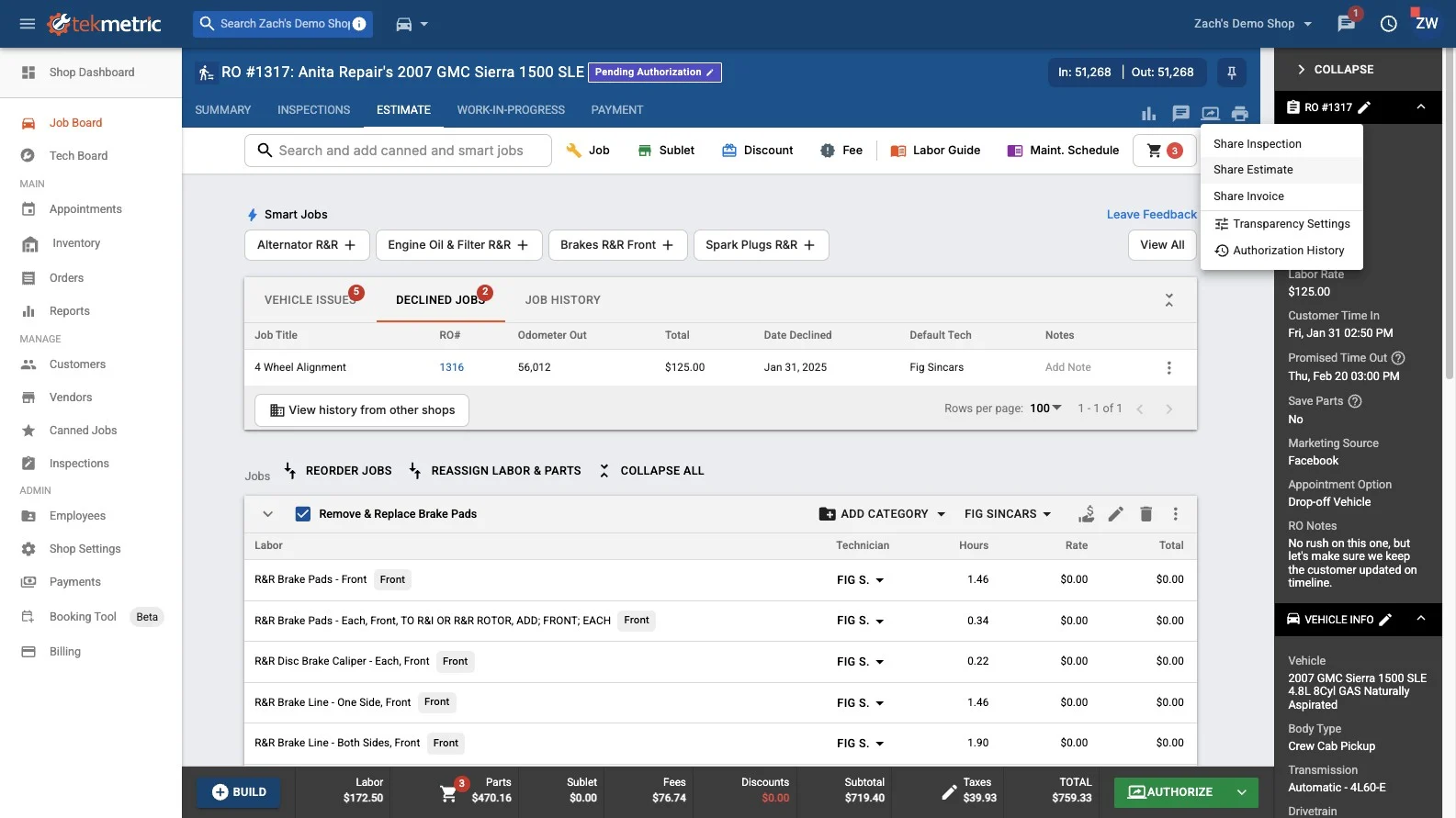The image size is (1456, 818).
Task: Open the Authorize button dropdown arrow
Action: point(1242,792)
